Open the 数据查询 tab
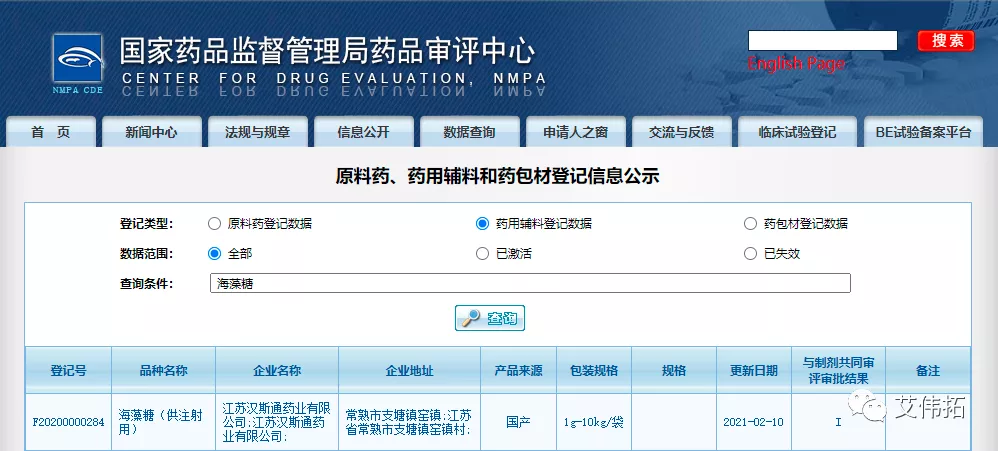The height and width of the screenshot is (451, 998). (469, 132)
